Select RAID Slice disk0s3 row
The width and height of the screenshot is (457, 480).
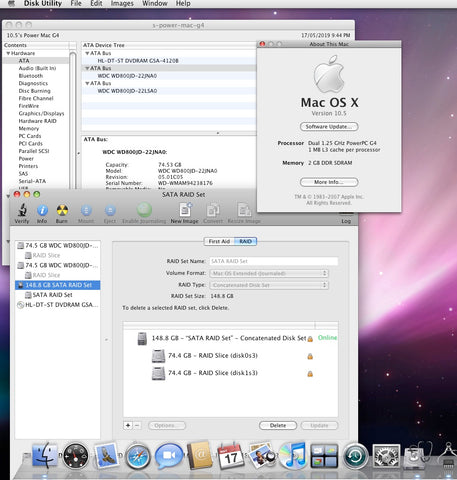point(230,356)
